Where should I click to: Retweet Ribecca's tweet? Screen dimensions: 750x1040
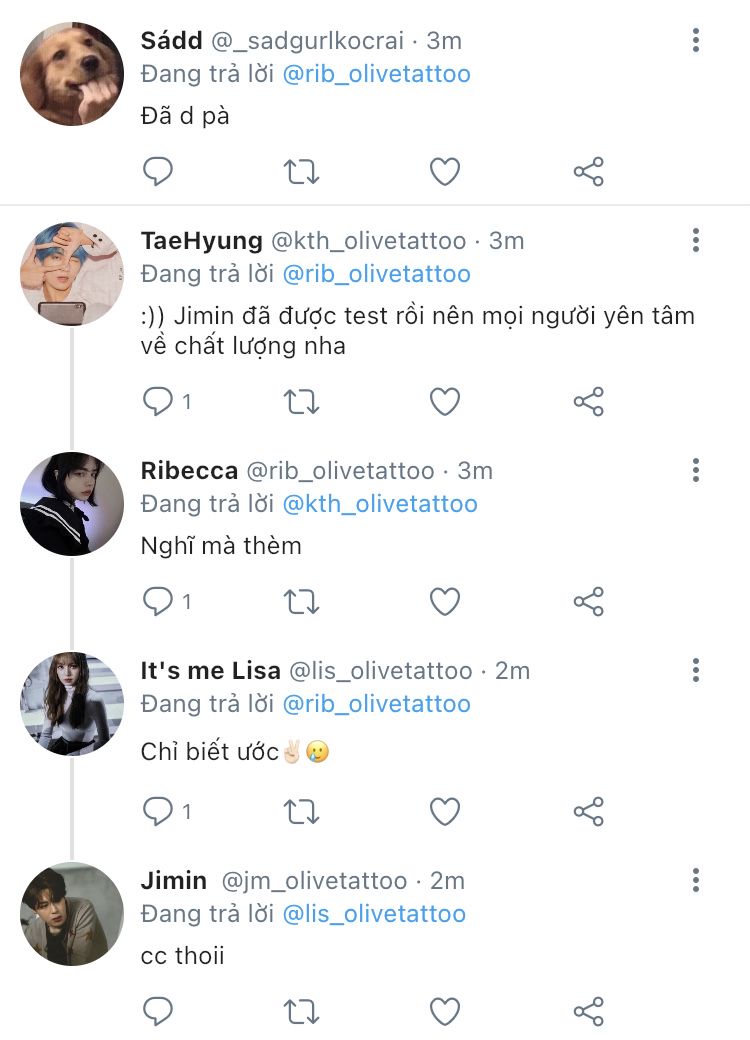pos(301,601)
